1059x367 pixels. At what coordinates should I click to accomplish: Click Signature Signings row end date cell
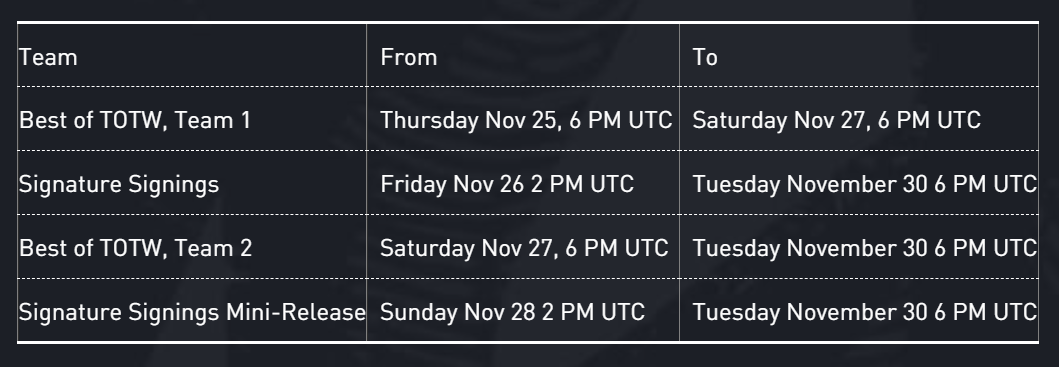coord(858,183)
